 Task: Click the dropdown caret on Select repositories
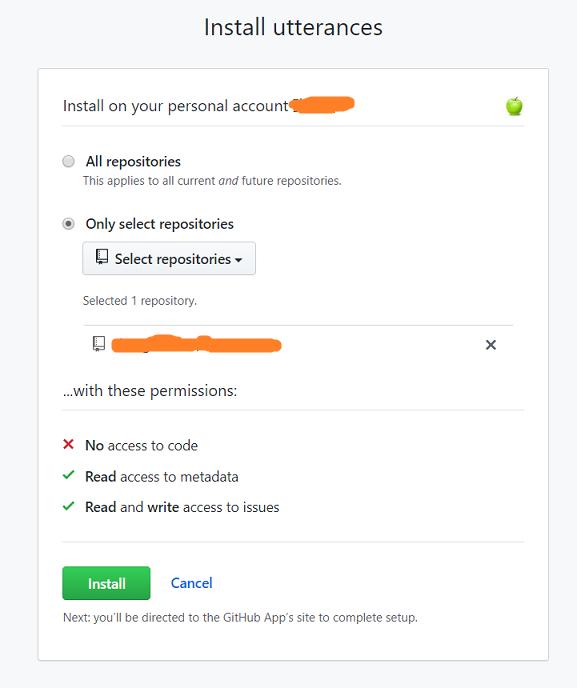pyautogui.click(x=238, y=260)
